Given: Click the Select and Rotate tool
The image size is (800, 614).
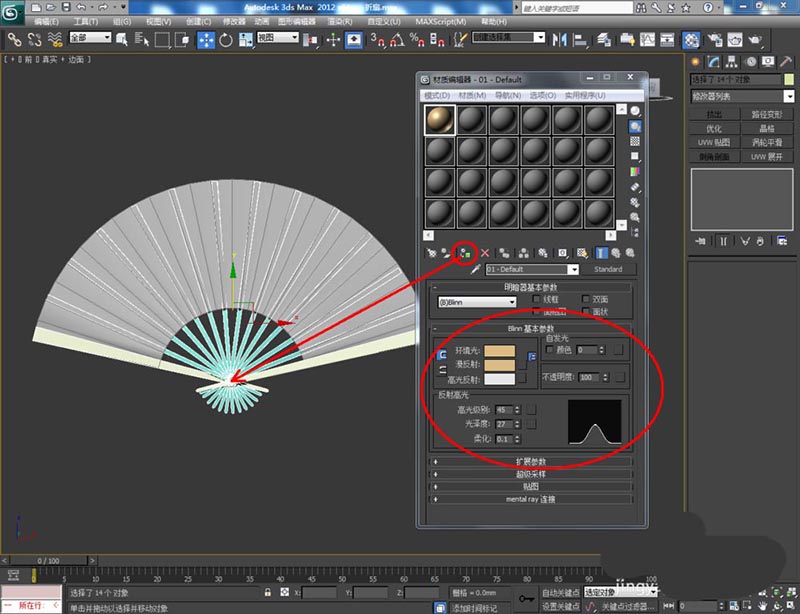Looking at the screenshot, I should tap(226, 40).
